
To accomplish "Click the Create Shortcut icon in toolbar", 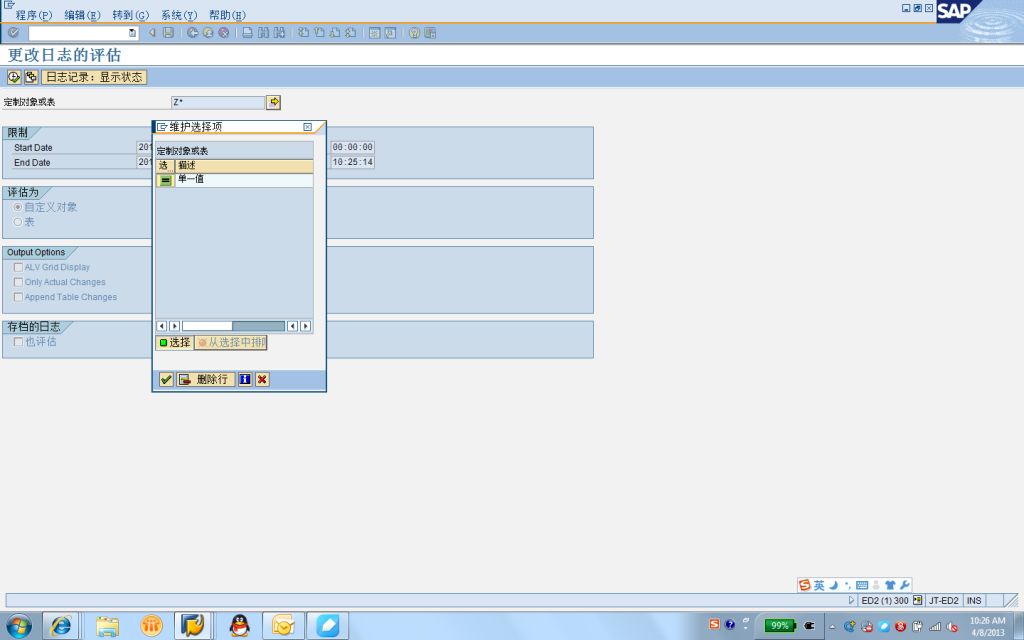I will pos(390,33).
